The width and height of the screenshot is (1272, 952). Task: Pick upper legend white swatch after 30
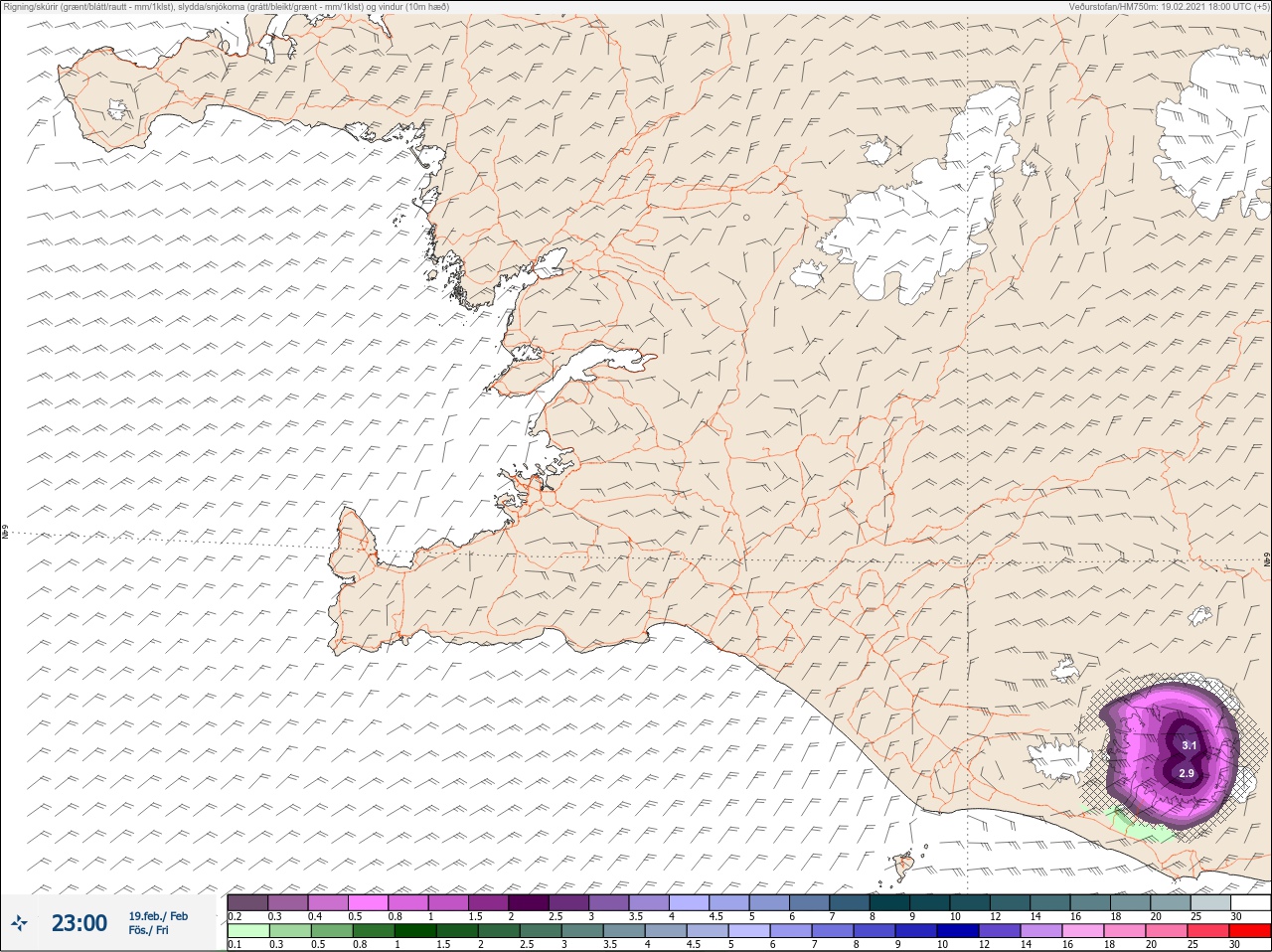1250,902
